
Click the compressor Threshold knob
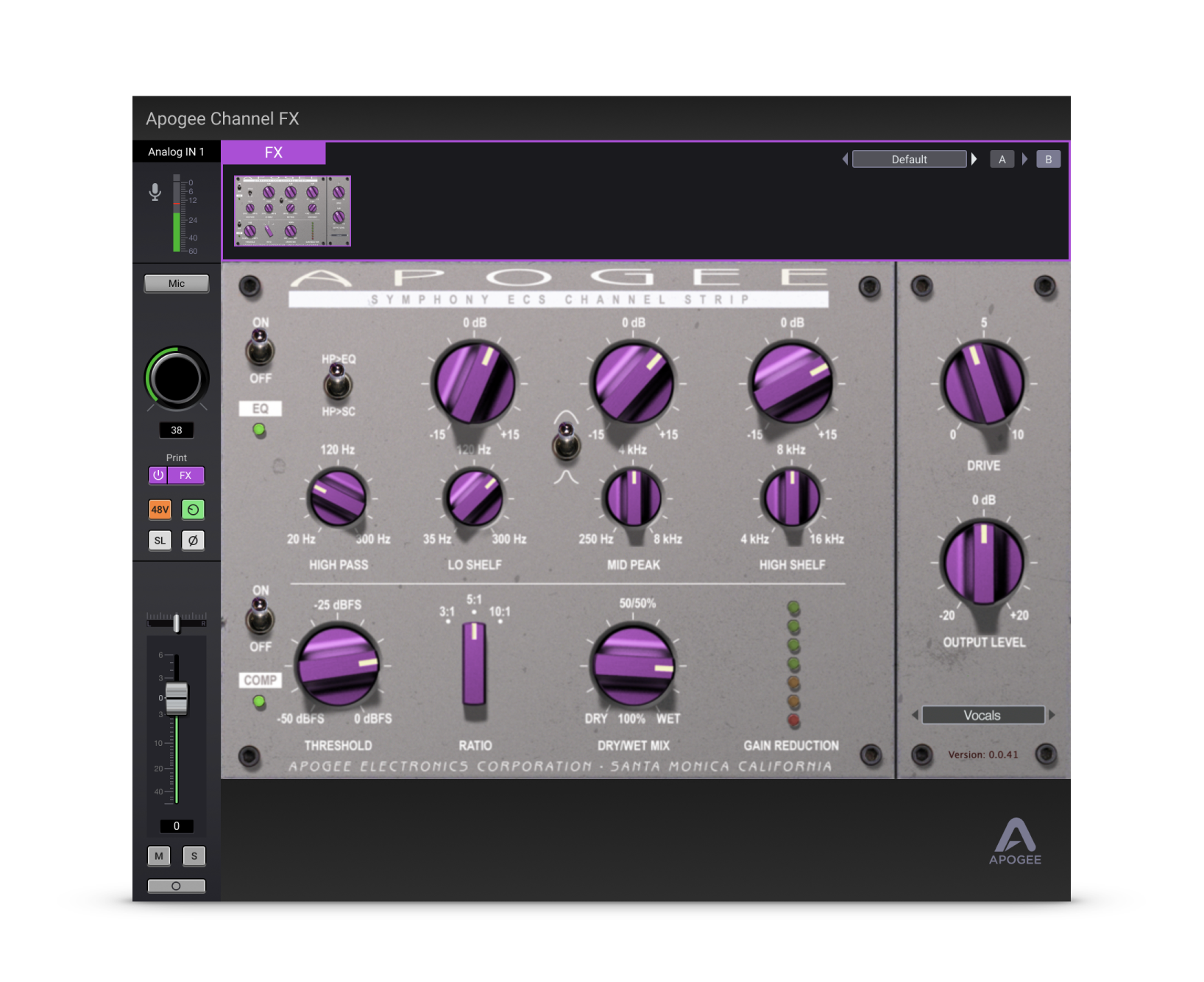pyautogui.click(x=338, y=666)
